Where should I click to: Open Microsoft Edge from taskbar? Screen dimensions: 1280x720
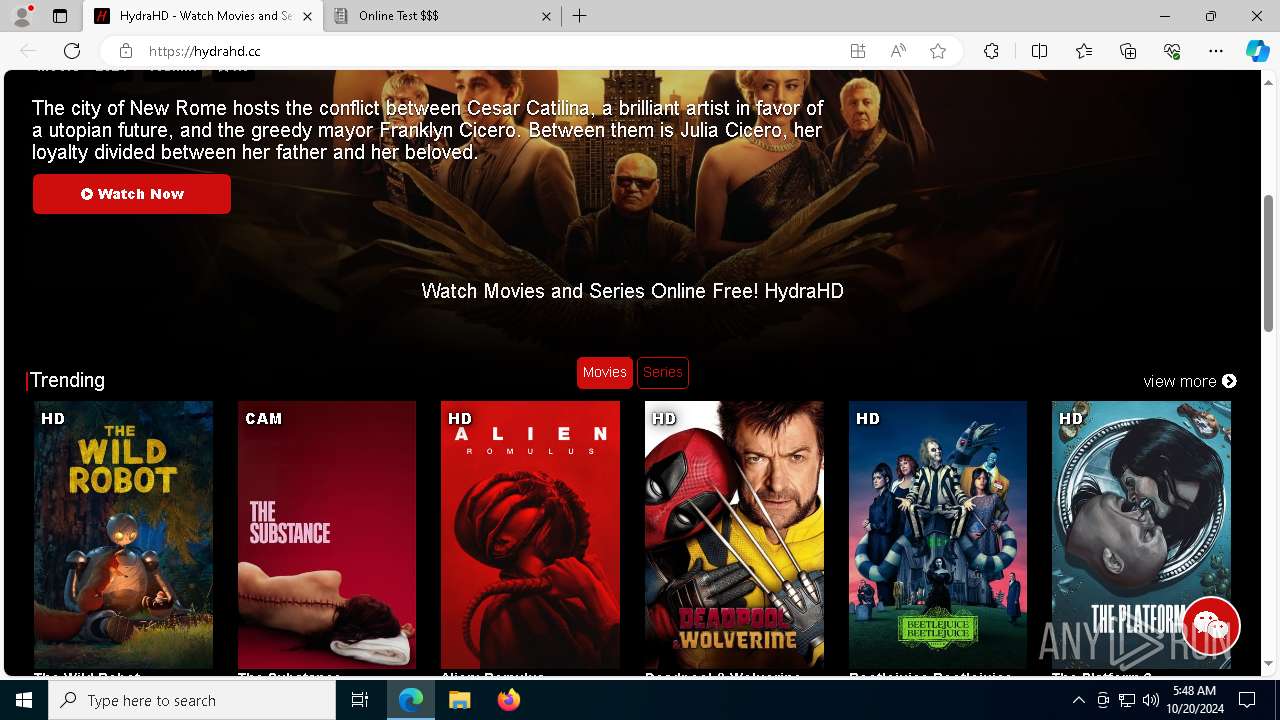(x=411, y=700)
